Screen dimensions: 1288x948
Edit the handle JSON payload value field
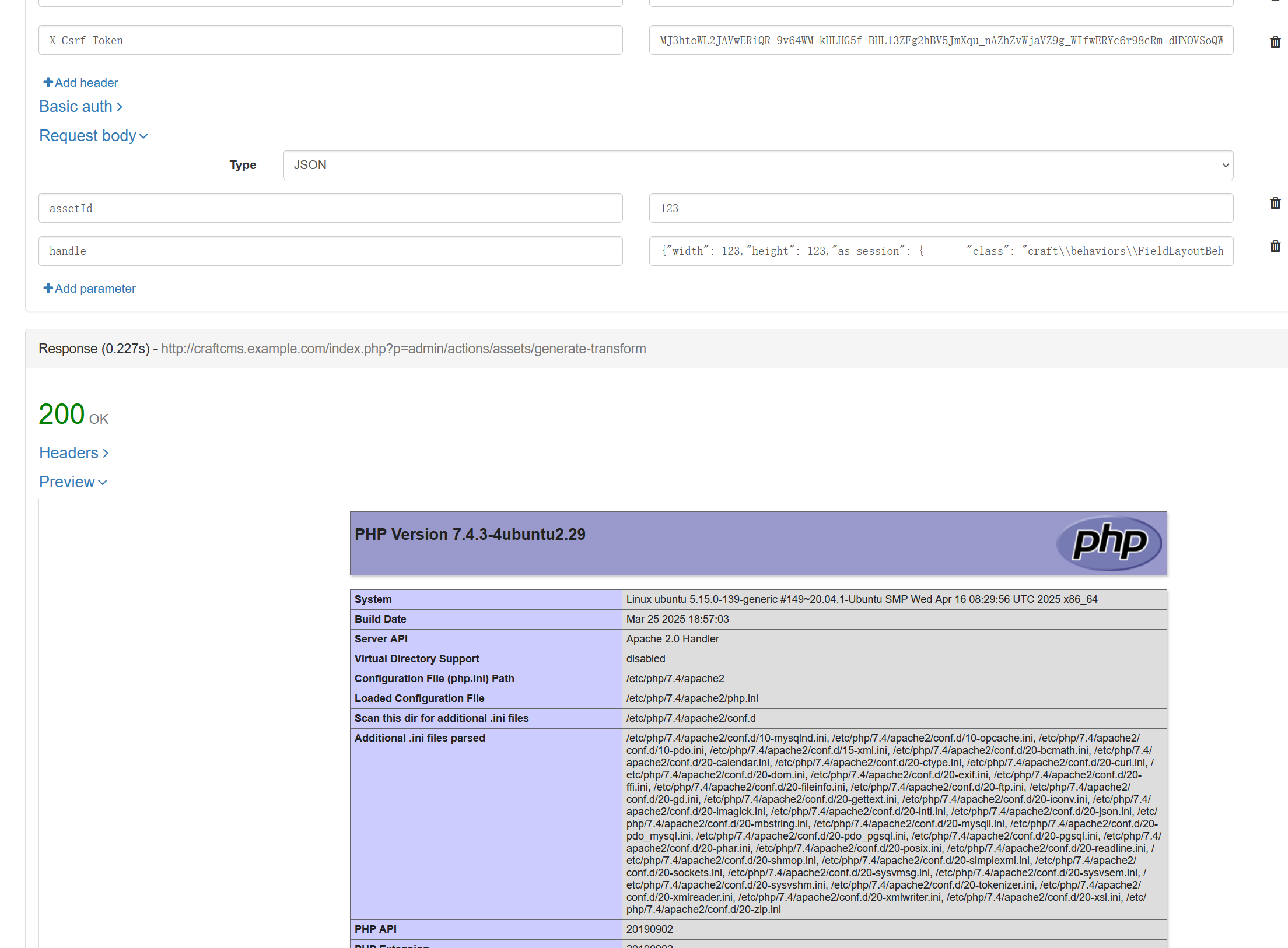point(941,251)
